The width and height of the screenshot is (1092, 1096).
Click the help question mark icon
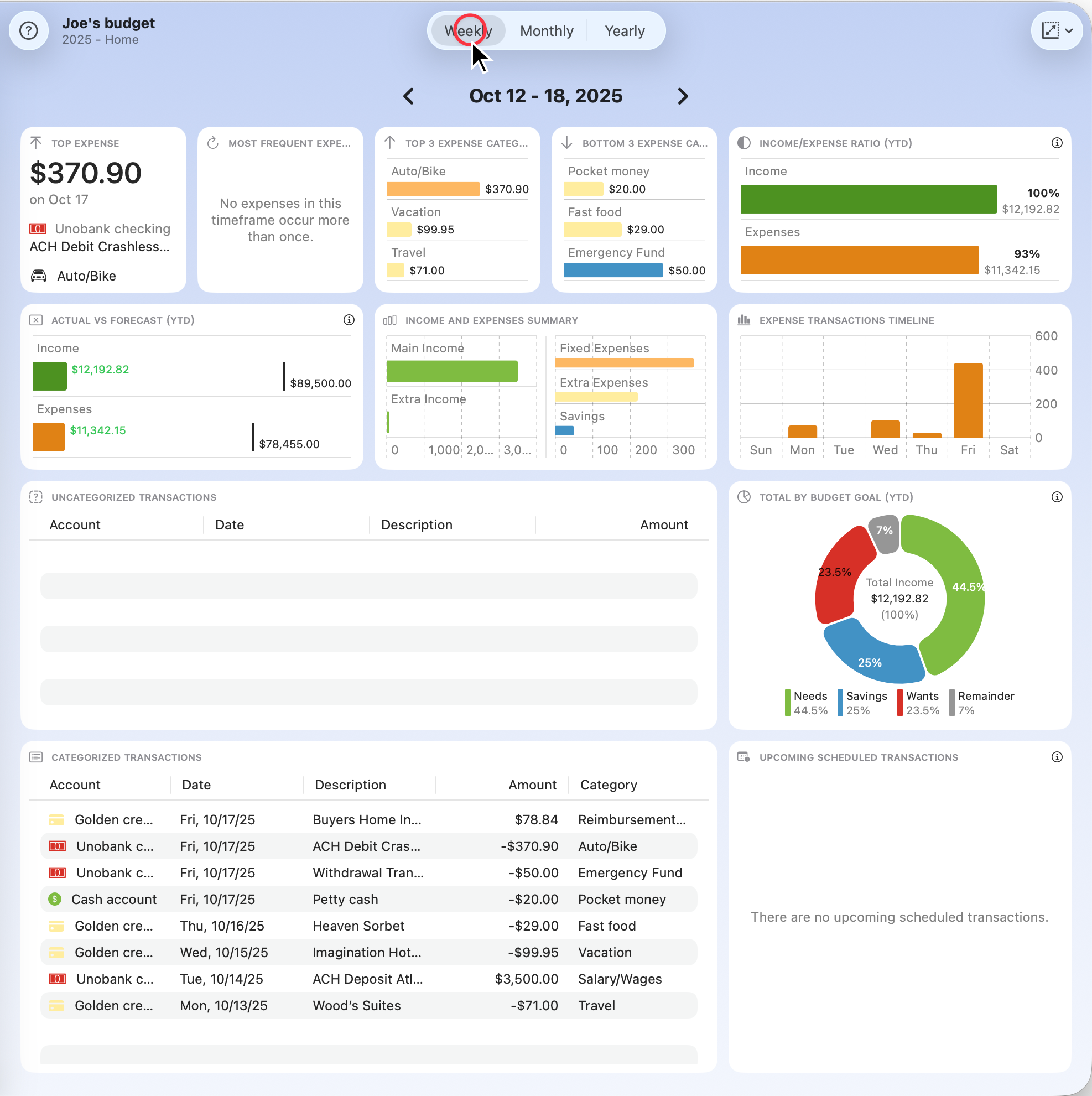pos(28,30)
